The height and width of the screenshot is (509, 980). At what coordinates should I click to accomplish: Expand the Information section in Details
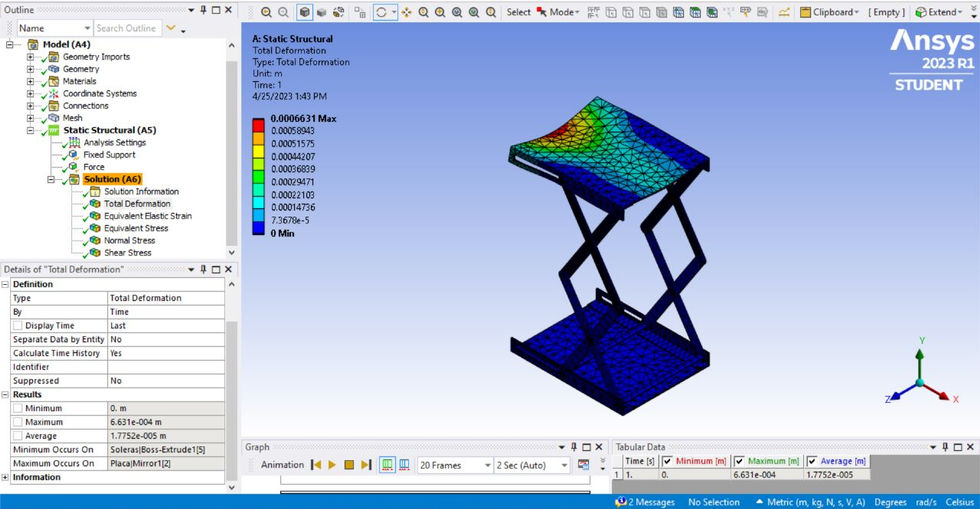(x=5, y=477)
